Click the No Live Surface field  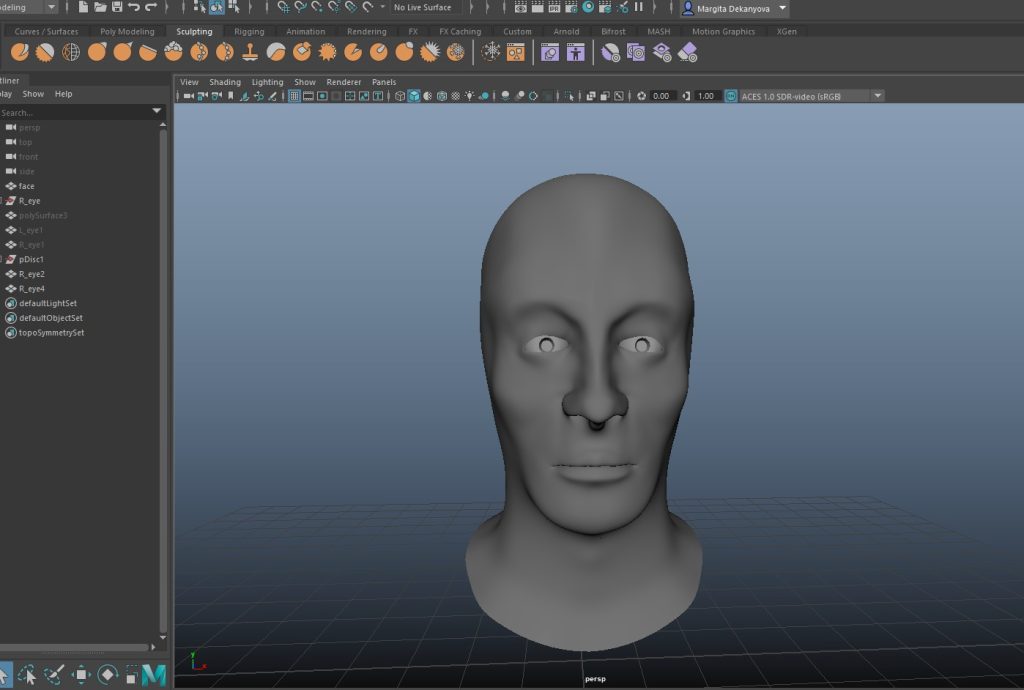(422, 7)
